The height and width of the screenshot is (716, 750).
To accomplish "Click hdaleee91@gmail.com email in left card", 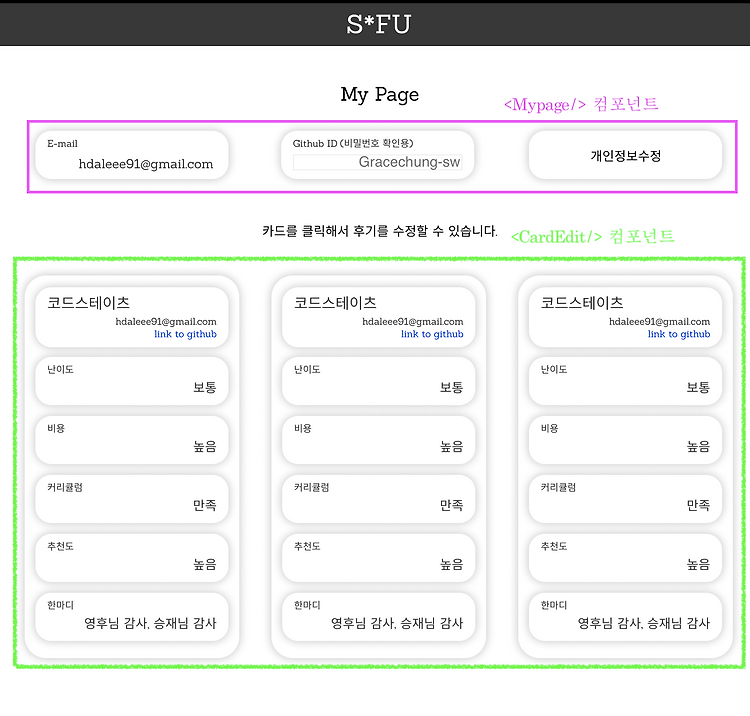I will pos(166,321).
